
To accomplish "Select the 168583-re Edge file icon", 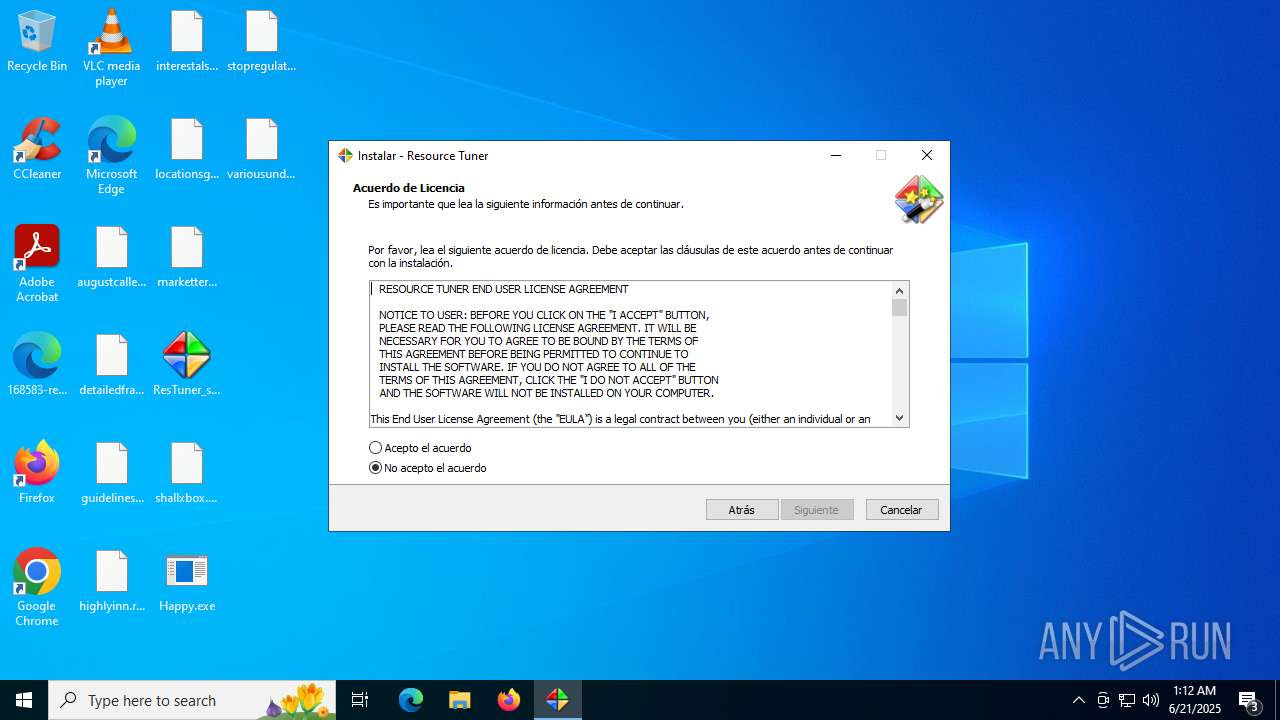I will 37,365.
